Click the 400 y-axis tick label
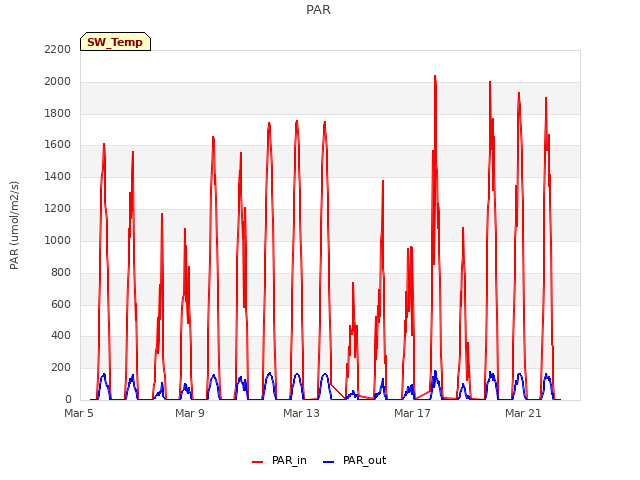Screen dimensions: 640x480 61,336
